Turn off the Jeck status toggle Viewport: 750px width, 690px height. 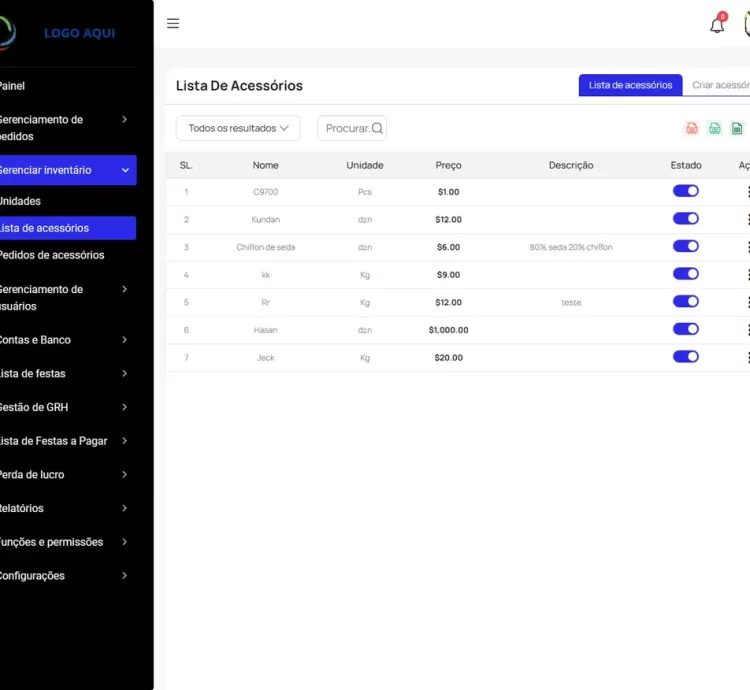(685, 356)
